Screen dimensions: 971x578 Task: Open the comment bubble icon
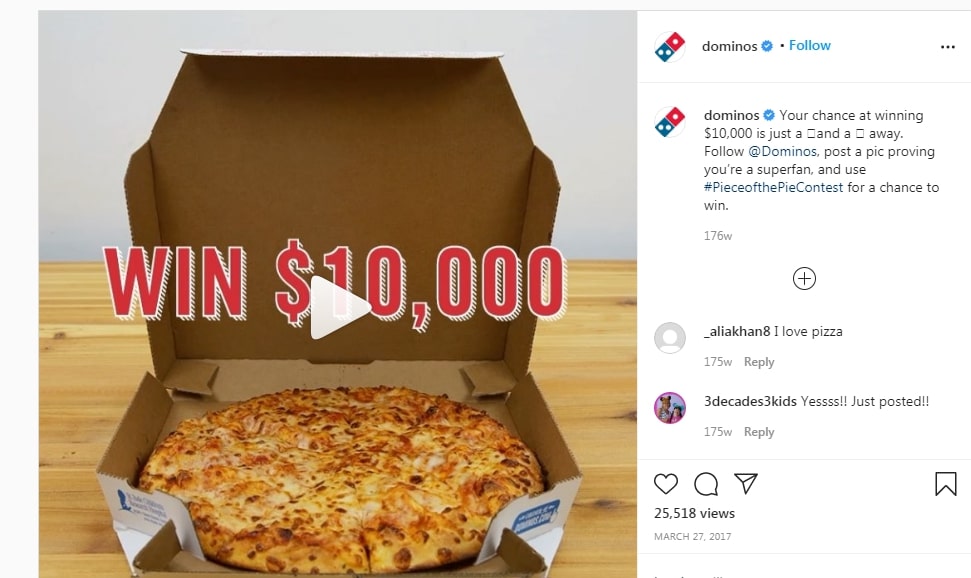tap(706, 484)
